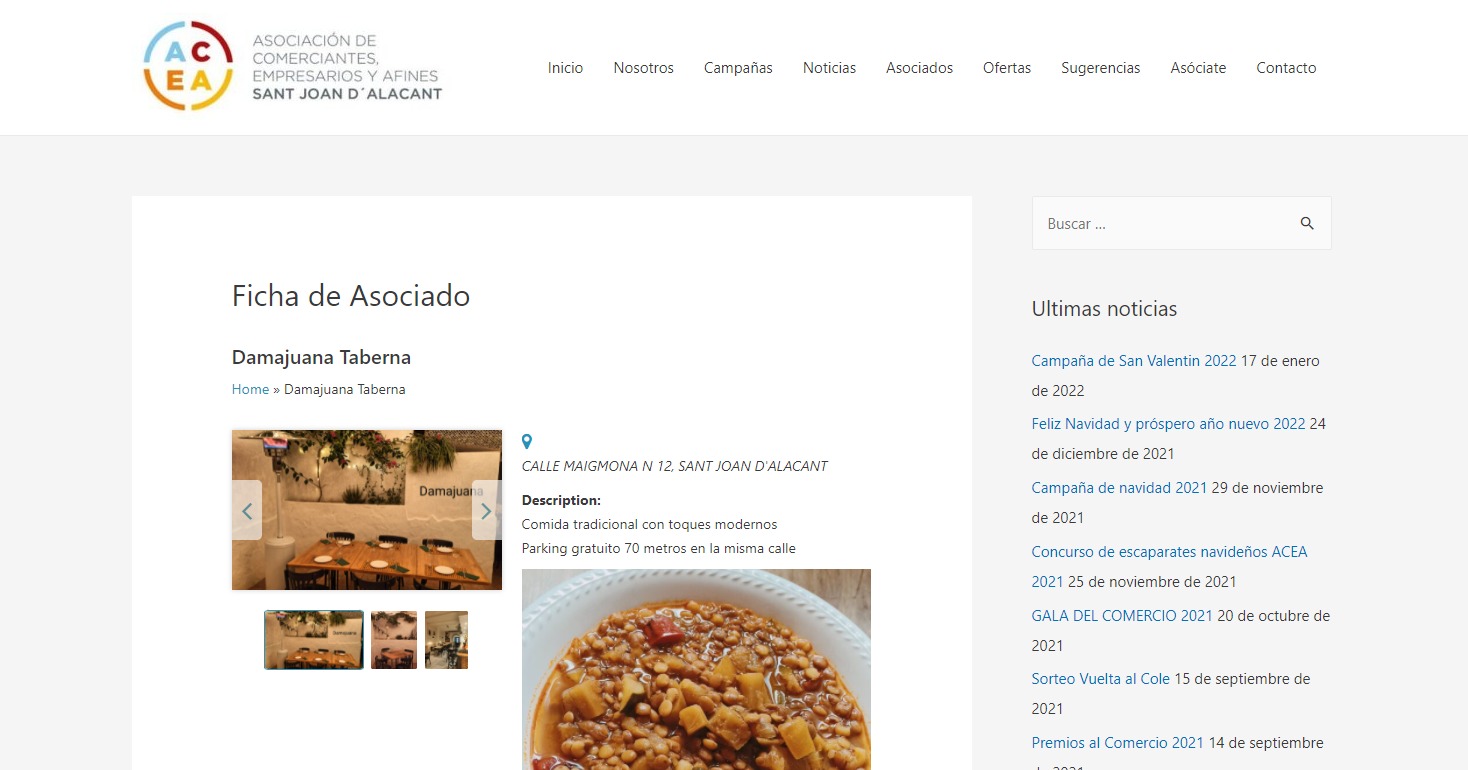Select the third gallery thumbnail

[x=446, y=640]
